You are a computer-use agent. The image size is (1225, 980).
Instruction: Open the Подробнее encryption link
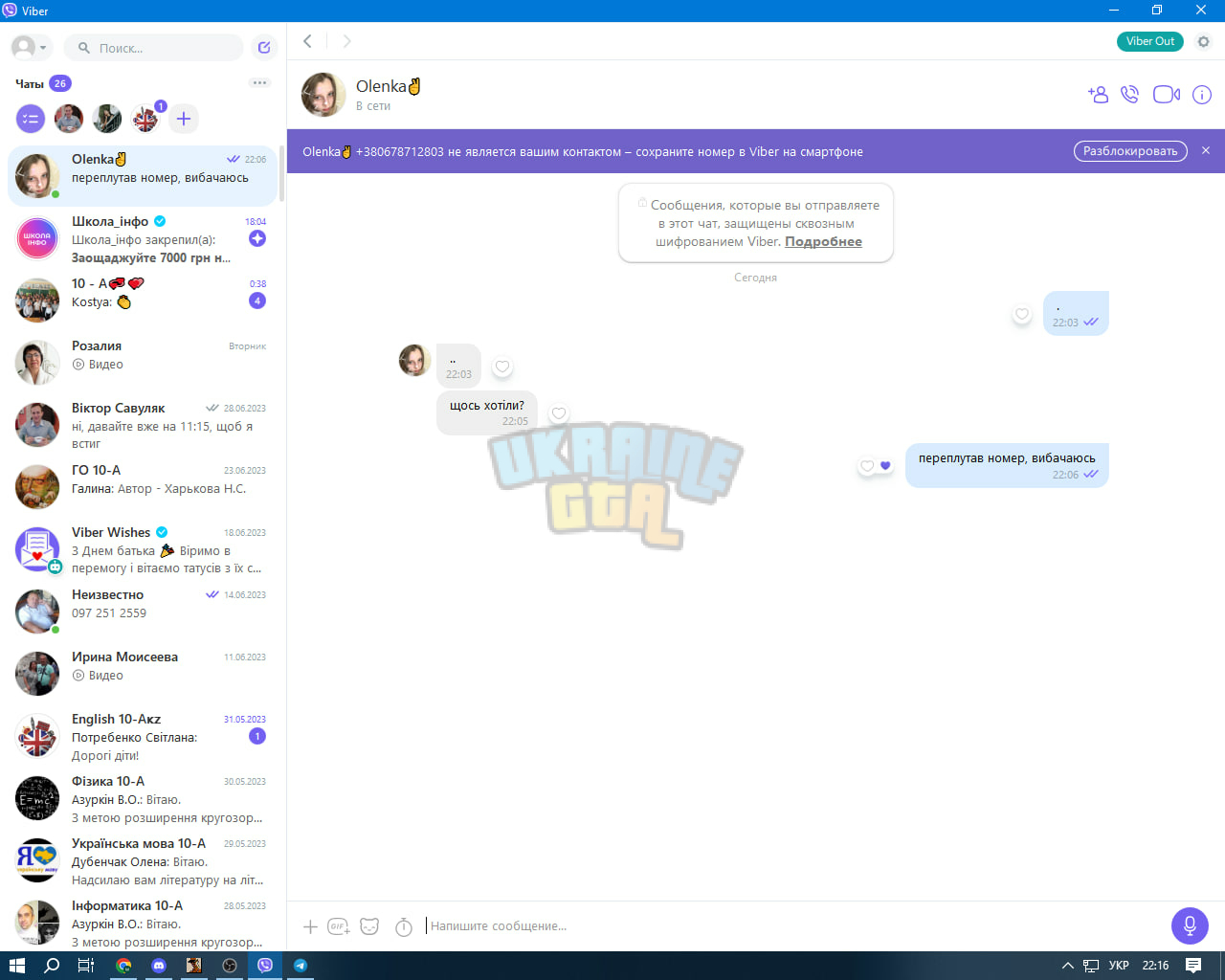(x=823, y=241)
